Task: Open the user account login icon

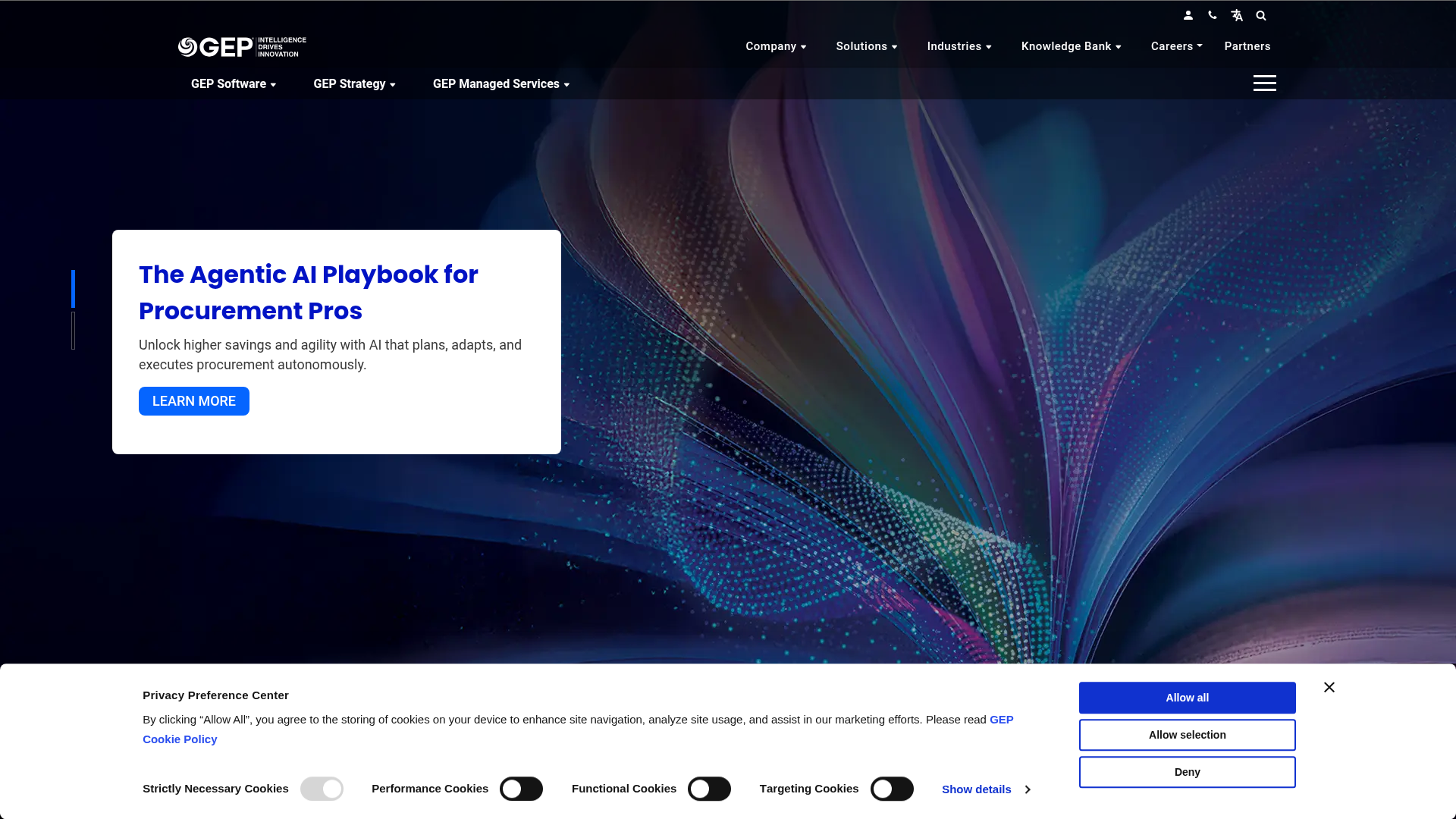Action: pyautogui.click(x=1188, y=15)
